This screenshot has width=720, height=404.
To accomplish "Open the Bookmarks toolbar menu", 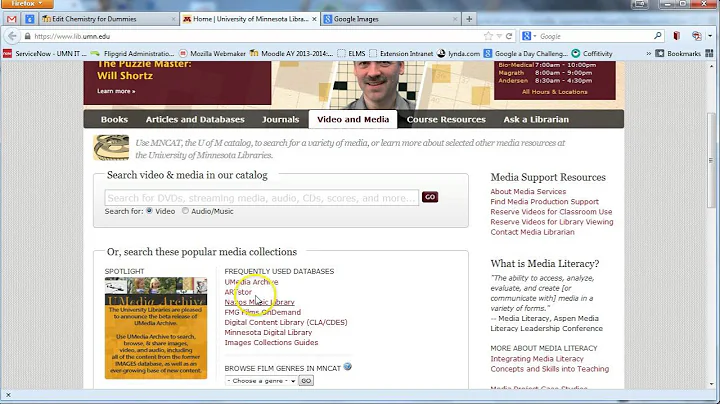I will coord(679,53).
